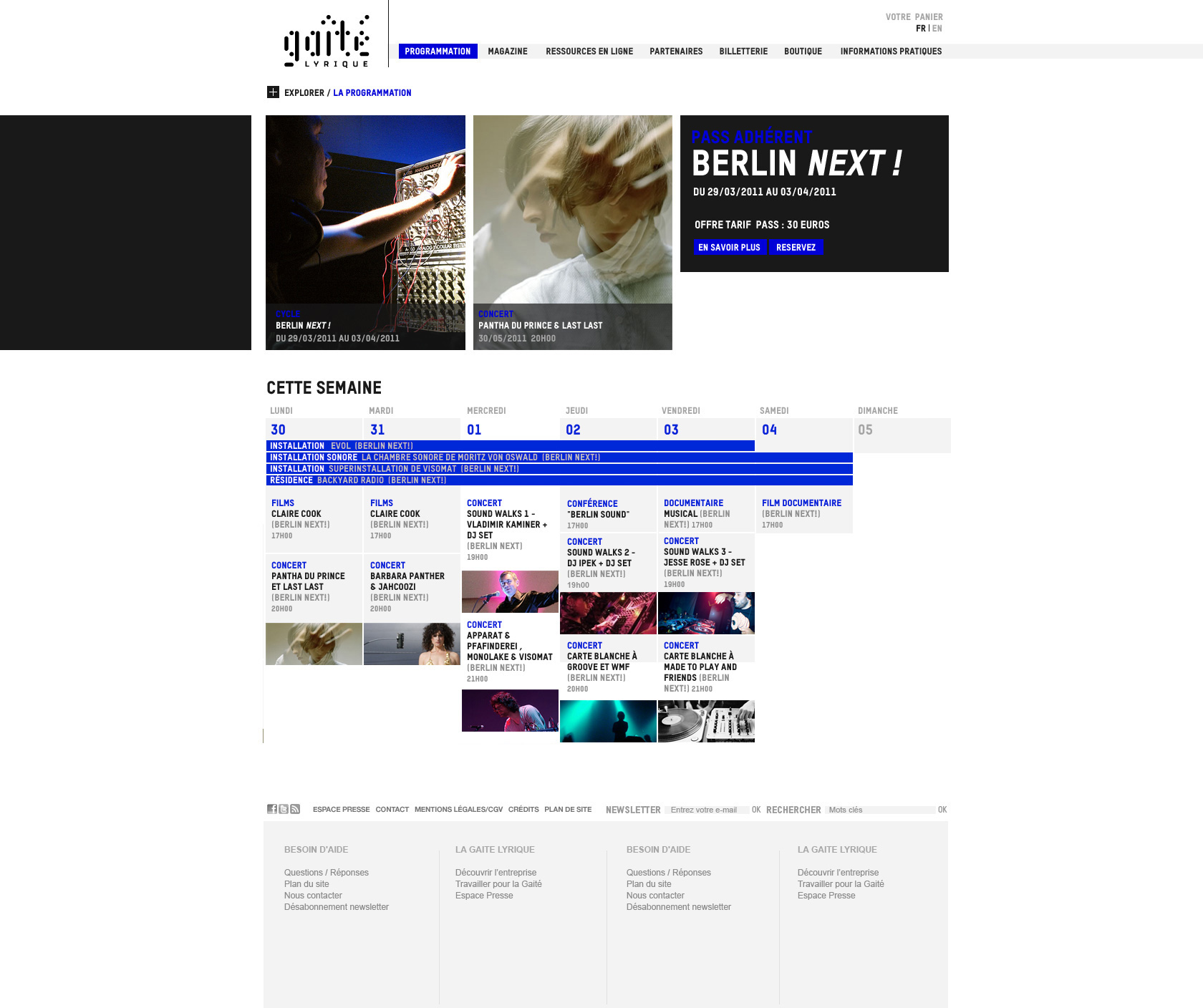Open the Magazine menu item
The width and height of the screenshot is (1203, 1008).
tap(508, 52)
